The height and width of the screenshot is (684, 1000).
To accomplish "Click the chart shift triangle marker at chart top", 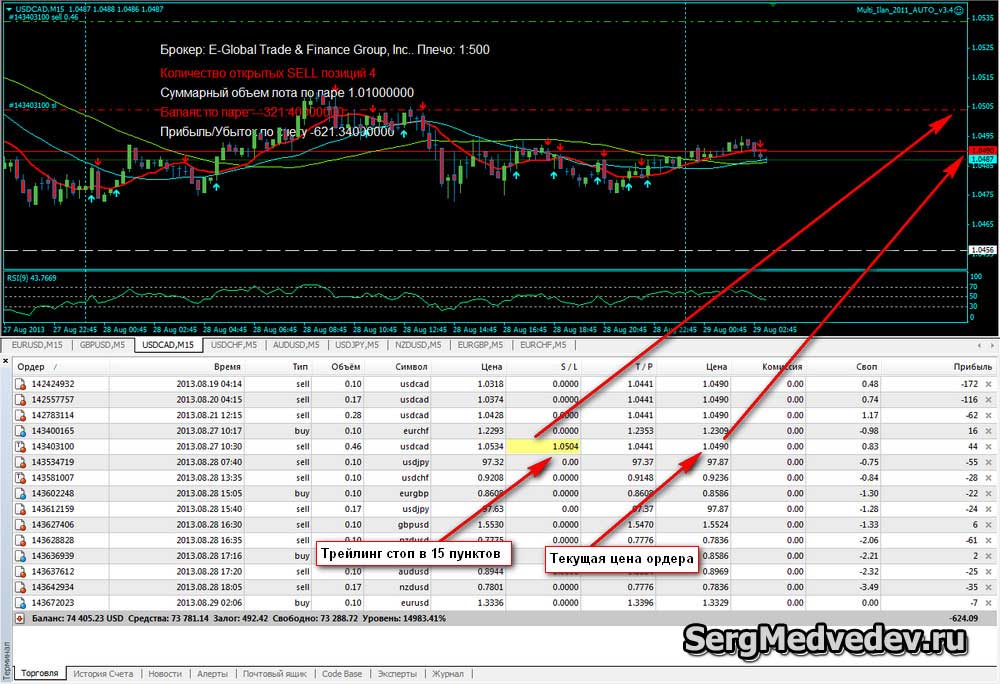I will coord(685,4).
